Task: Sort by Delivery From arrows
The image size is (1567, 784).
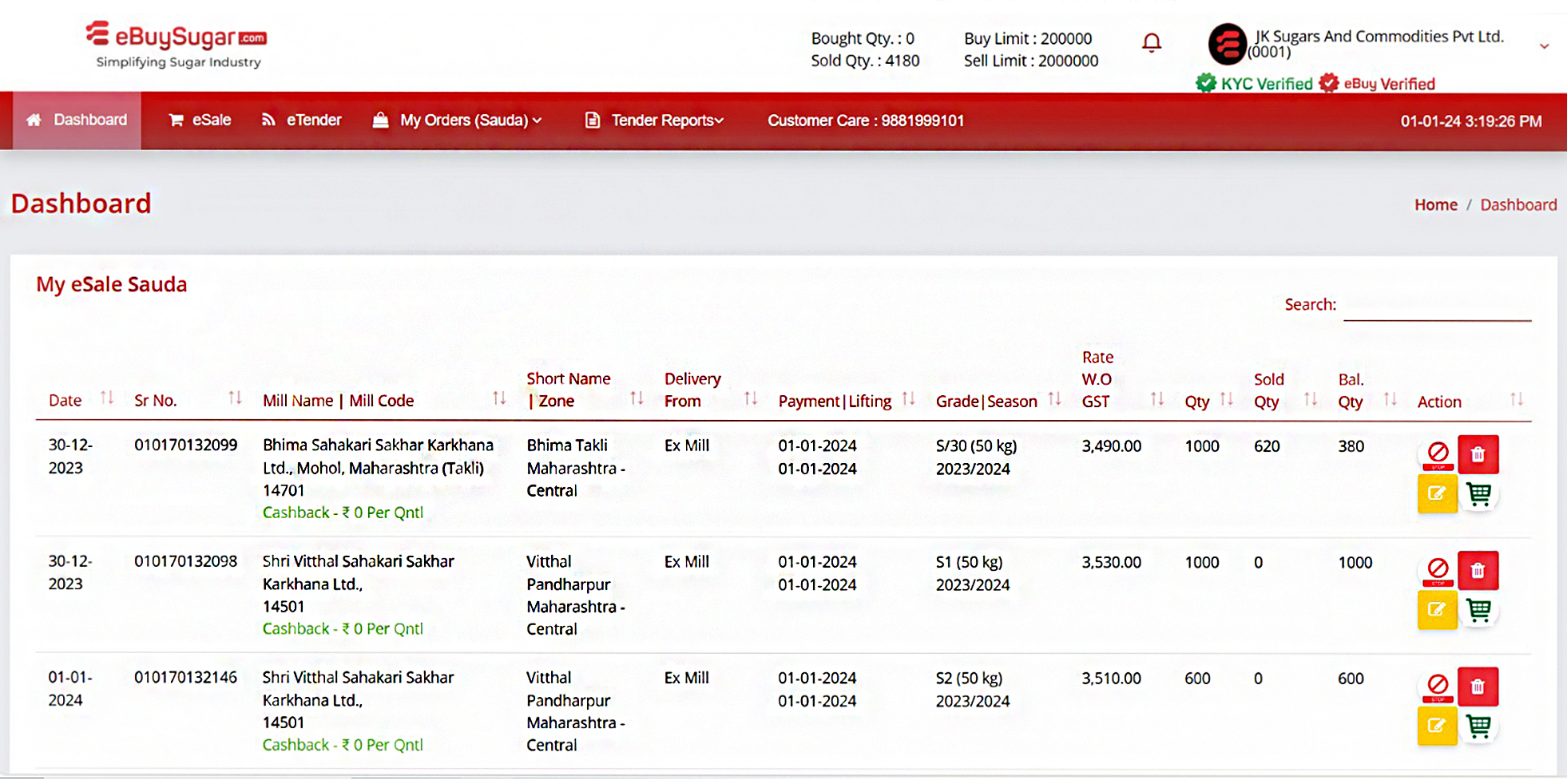Action: [751, 398]
